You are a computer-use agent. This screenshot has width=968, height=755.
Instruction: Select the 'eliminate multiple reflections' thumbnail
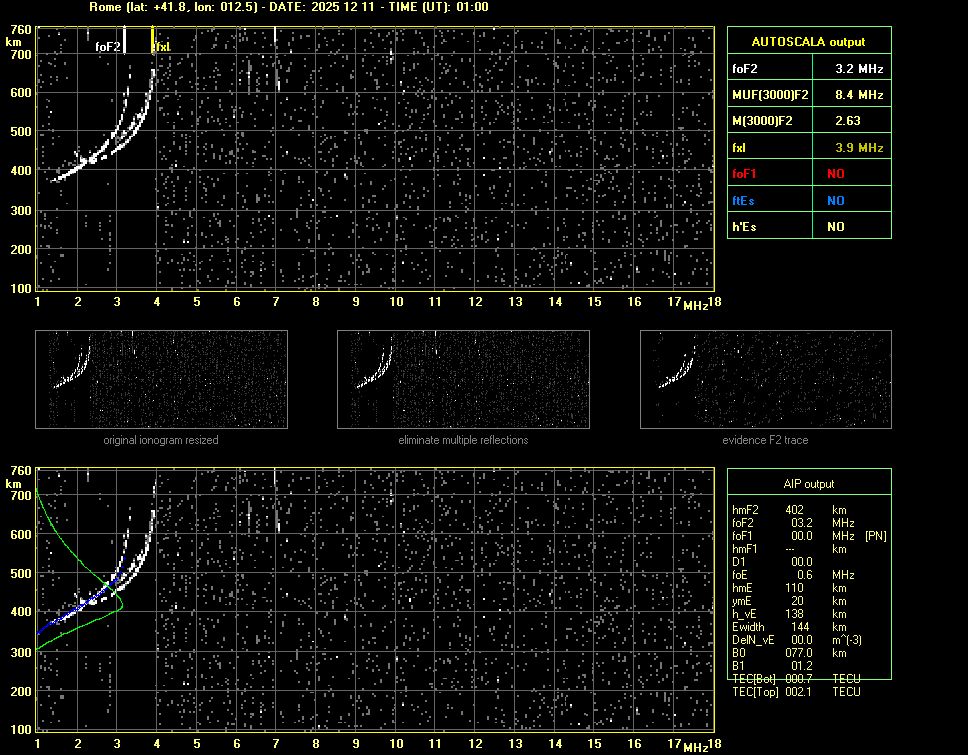pos(463,379)
